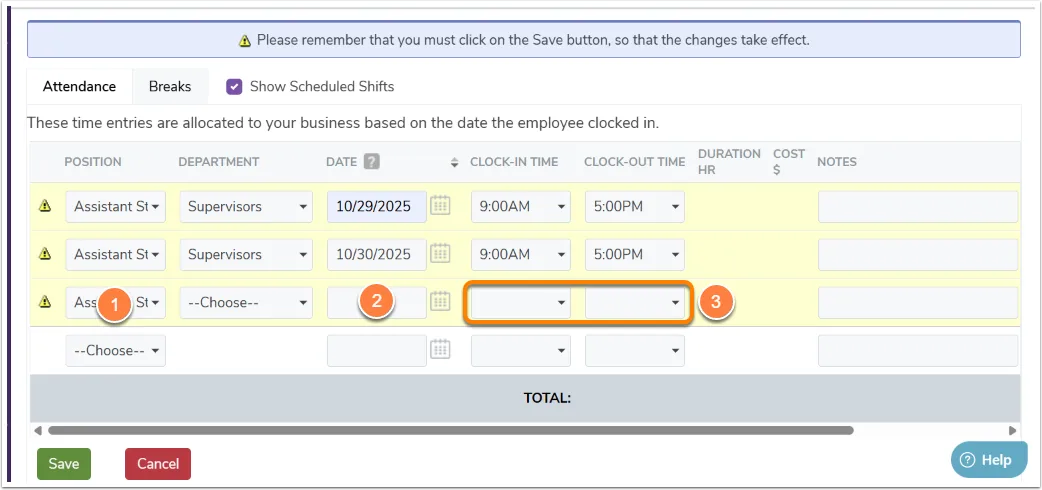Click the date field showing 10/30/2025

(x=377, y=255)
